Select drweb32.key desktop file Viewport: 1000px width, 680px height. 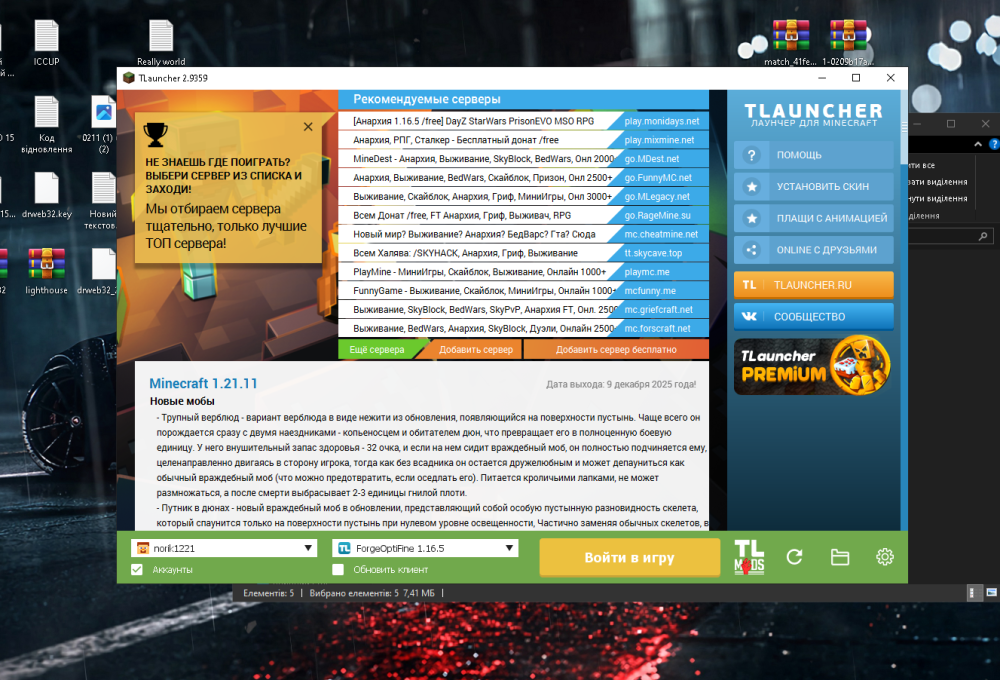coord(47,195)
